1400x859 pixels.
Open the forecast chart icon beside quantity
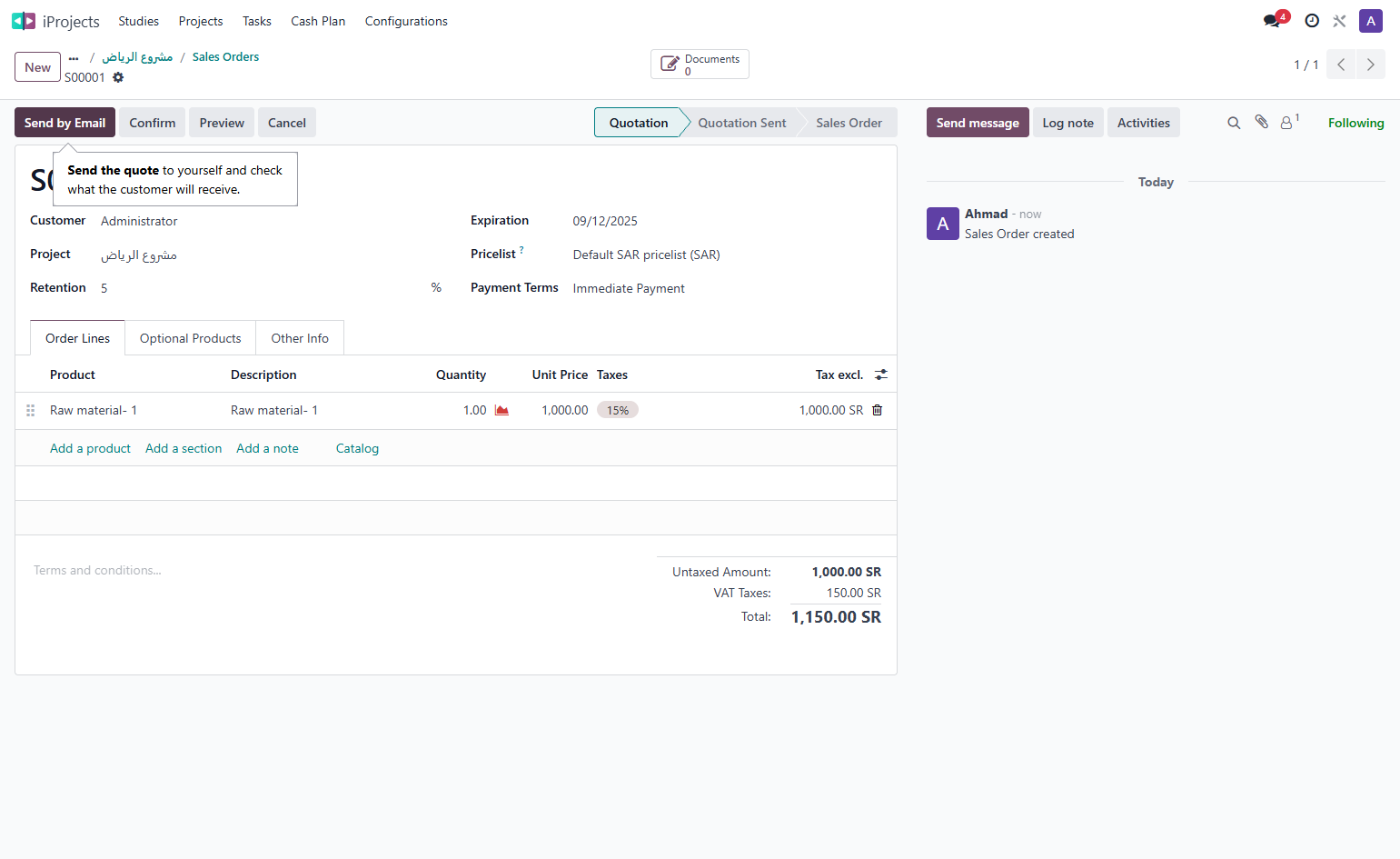[x=501, y=410]
